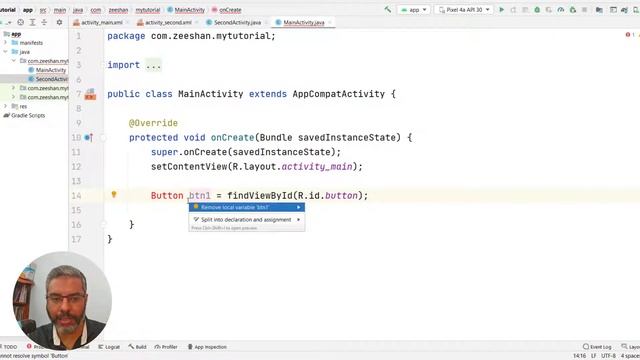The height and width of the screenshot is (360, 640).
Task: Select SecondActivity in project tree
Action: pyautogui.click(x=48, y=79)
